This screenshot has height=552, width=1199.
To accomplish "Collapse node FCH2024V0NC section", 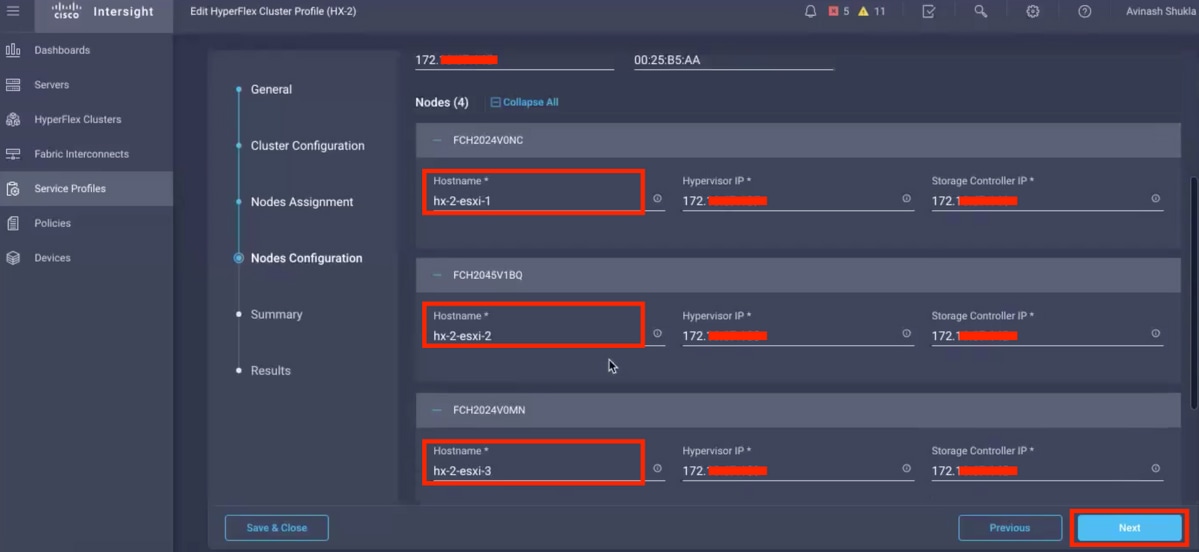I will [437, 140].
